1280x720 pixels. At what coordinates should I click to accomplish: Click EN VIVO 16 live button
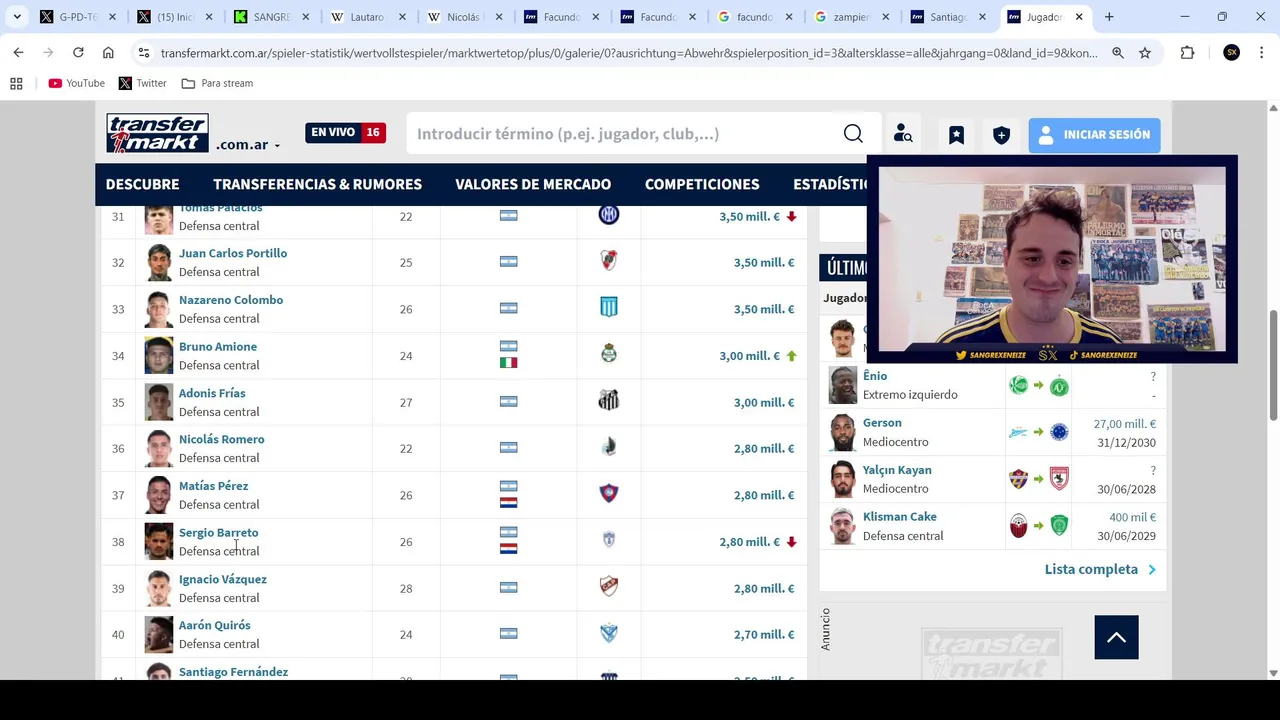click(x=346, y=132)
